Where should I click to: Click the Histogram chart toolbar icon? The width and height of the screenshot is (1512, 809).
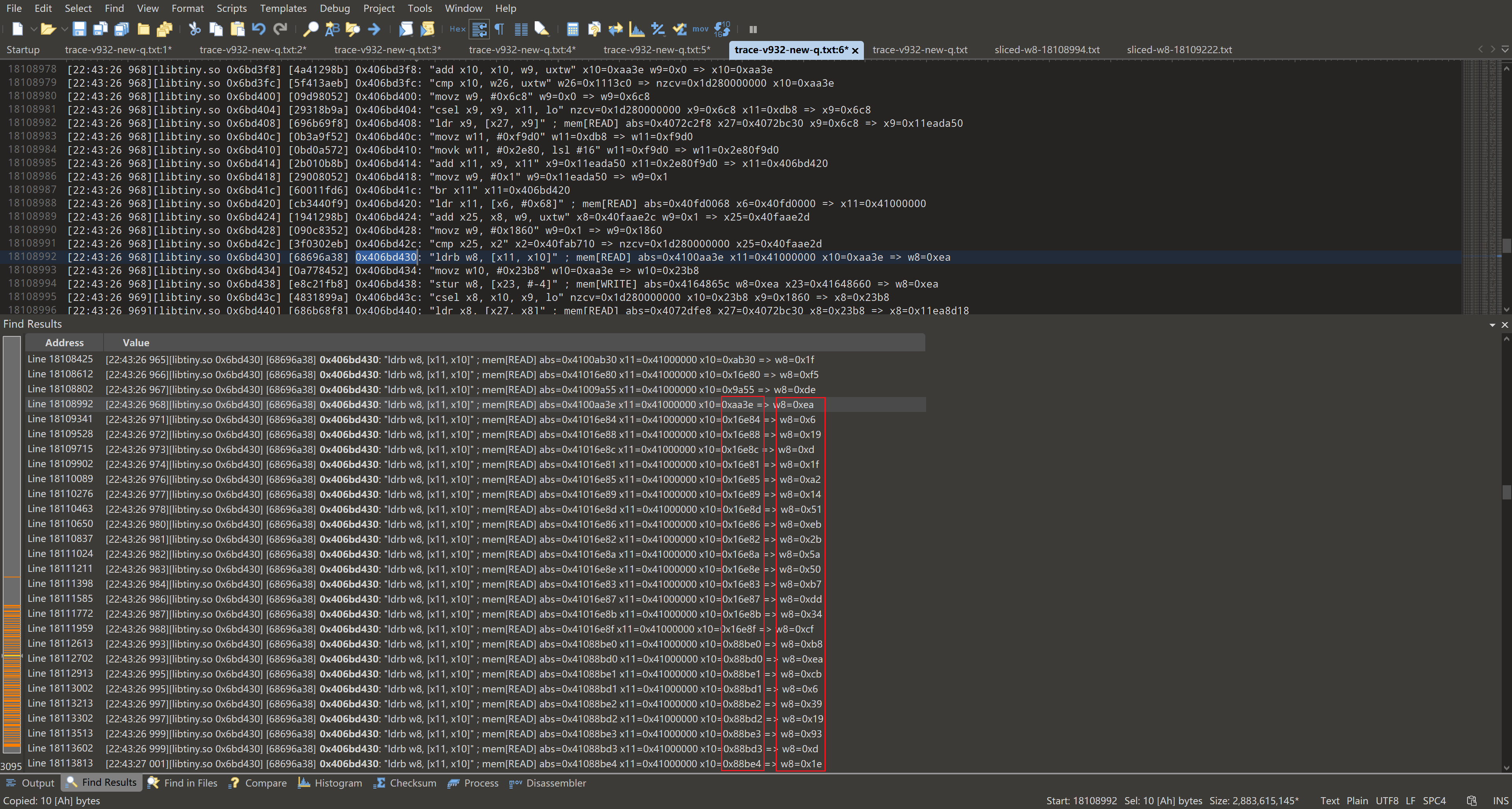(636, 29)
